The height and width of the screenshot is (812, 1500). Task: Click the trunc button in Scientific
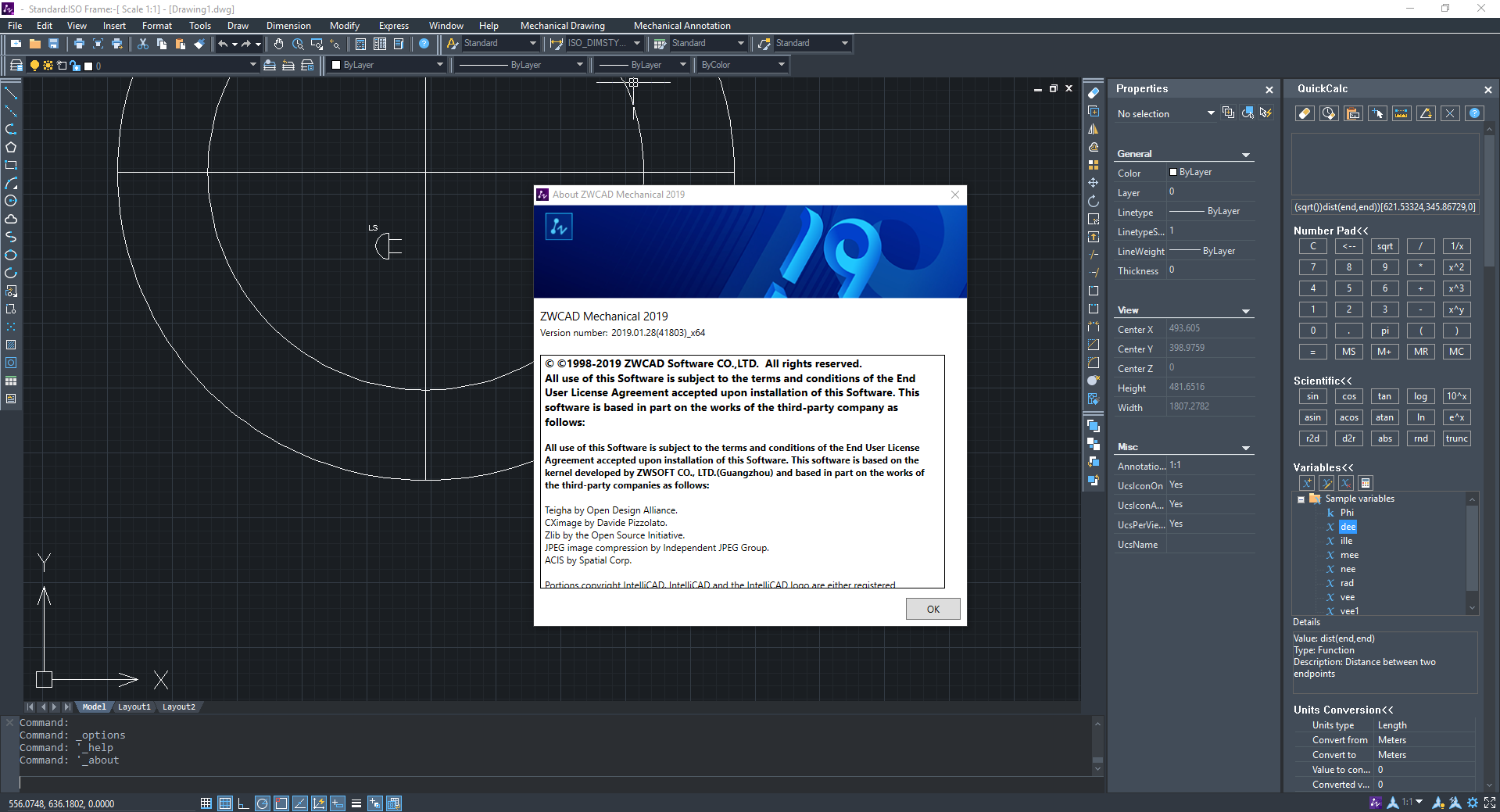(1456, 439)
